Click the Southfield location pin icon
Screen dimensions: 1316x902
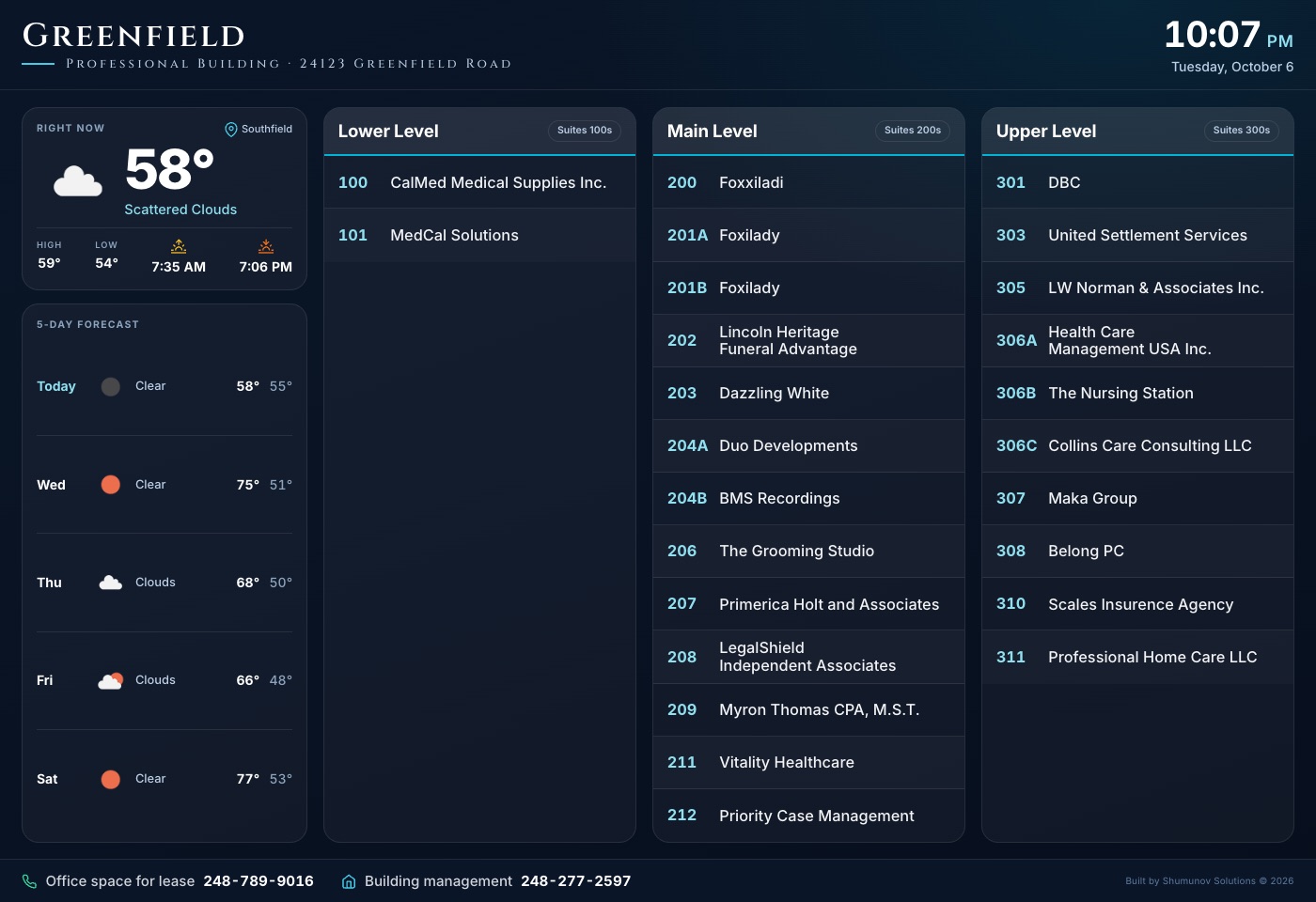pyautogui.click(x=231, y=130)
